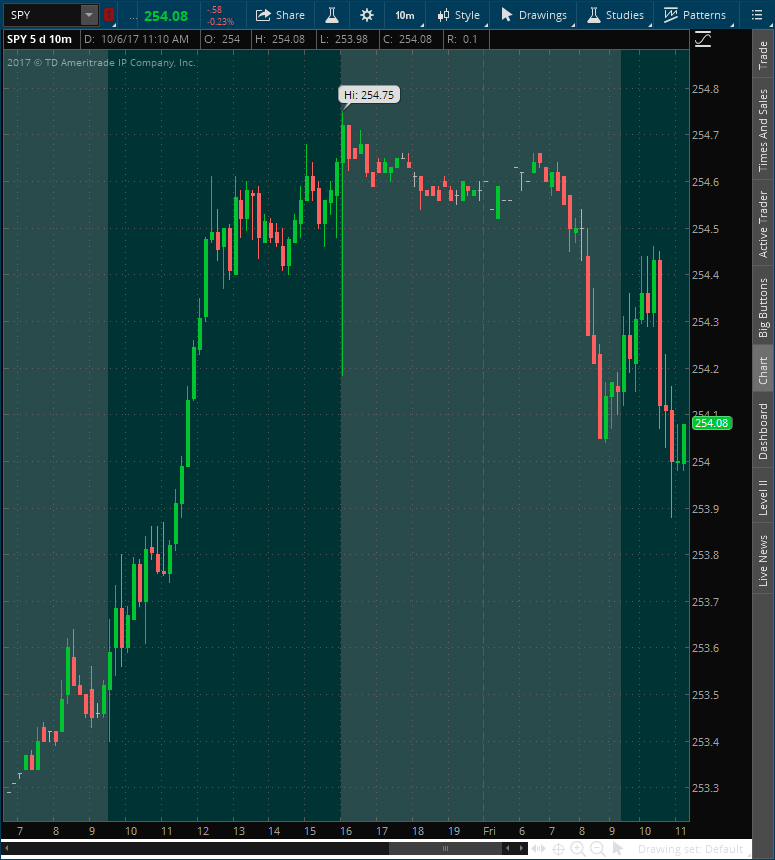Click the scrollbar left arrow near zoom icons
This screenshot has height=860, width=775.
click(508, 848)
